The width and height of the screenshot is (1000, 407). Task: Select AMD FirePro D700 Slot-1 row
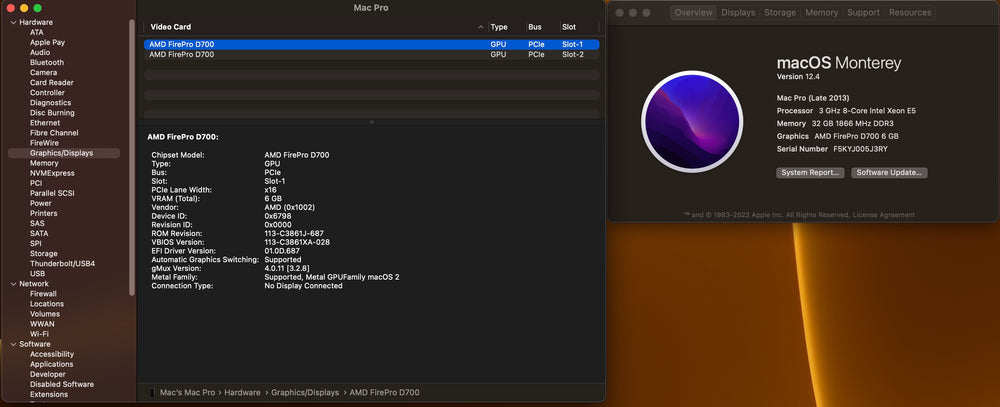(x=371, y=45)
